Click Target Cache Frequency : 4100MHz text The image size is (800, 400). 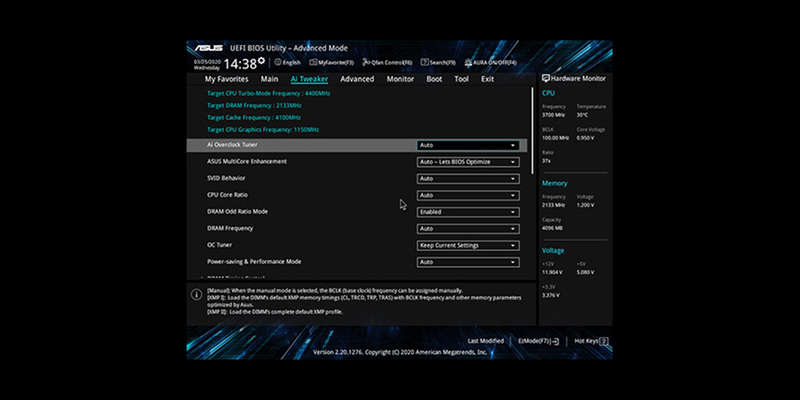254,118
